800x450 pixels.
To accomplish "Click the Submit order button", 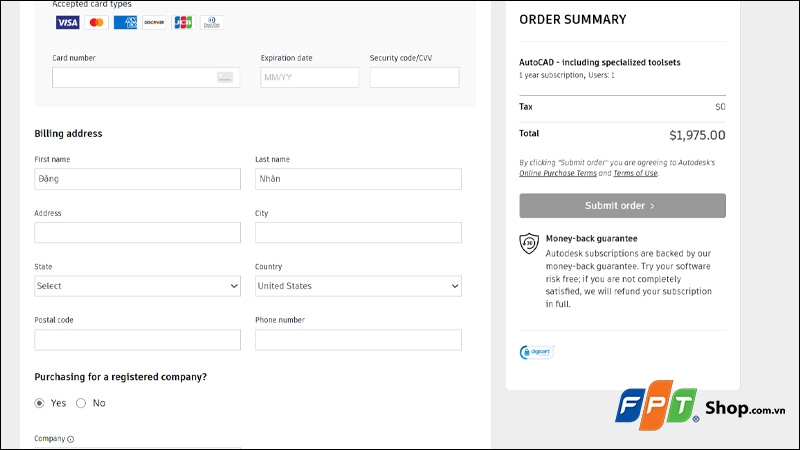I will (x=622, y=206).
